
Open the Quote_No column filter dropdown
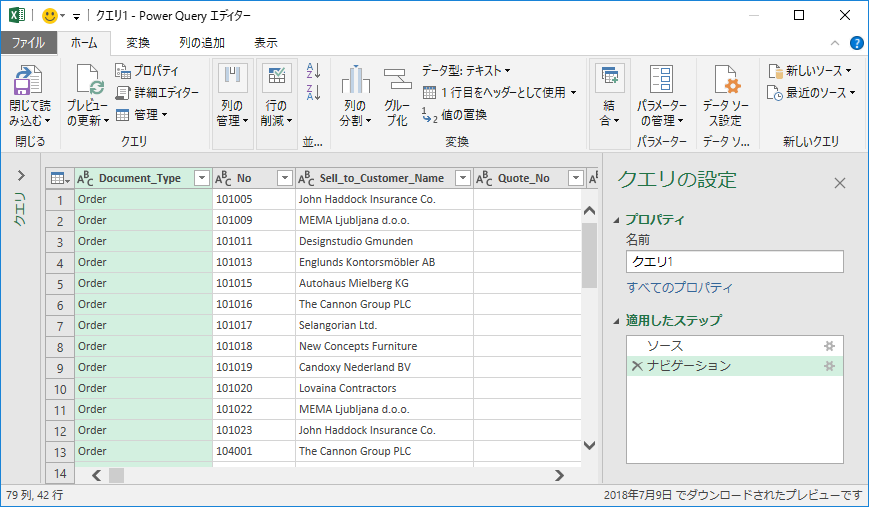click(x=576, y=178)
